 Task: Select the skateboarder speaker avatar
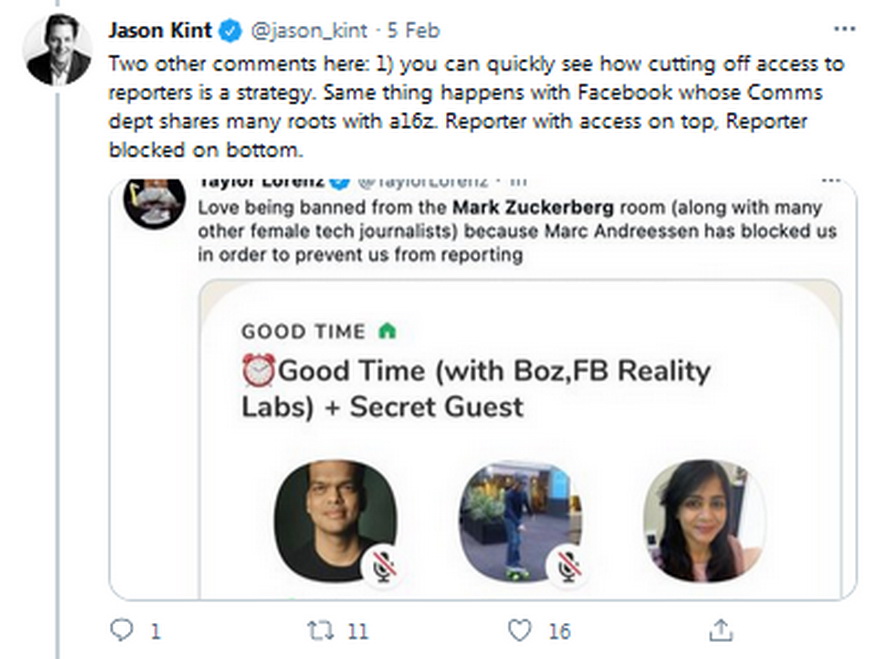514,519
